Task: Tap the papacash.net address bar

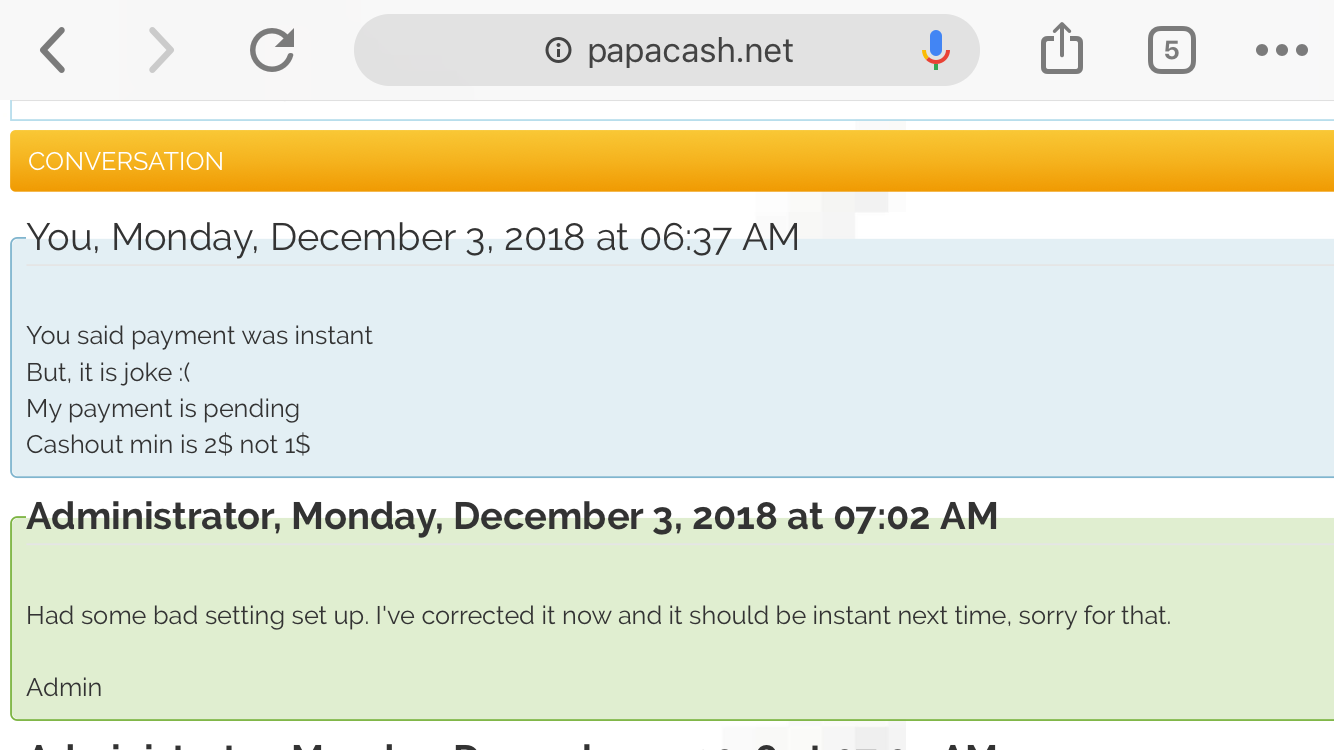Action: 690,50
